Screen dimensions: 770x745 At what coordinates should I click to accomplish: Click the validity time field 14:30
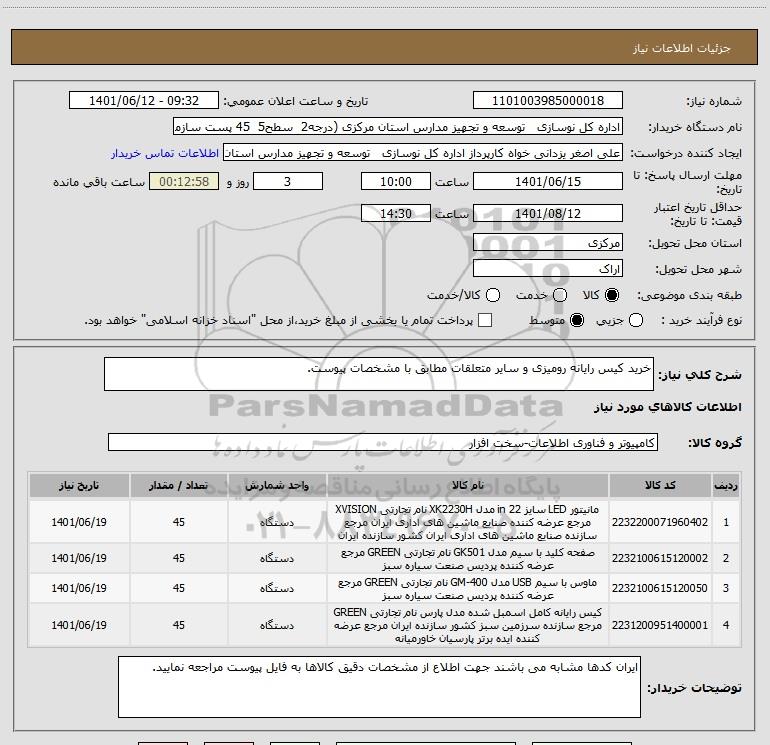pos(396,214)
